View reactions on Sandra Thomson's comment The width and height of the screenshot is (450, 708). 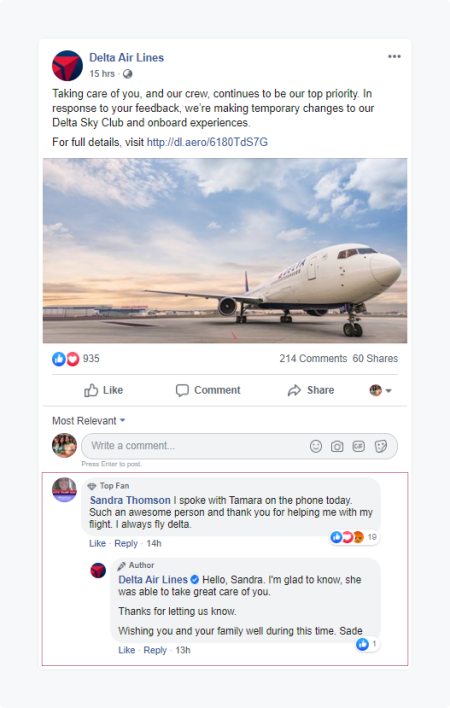click(354, 537)
